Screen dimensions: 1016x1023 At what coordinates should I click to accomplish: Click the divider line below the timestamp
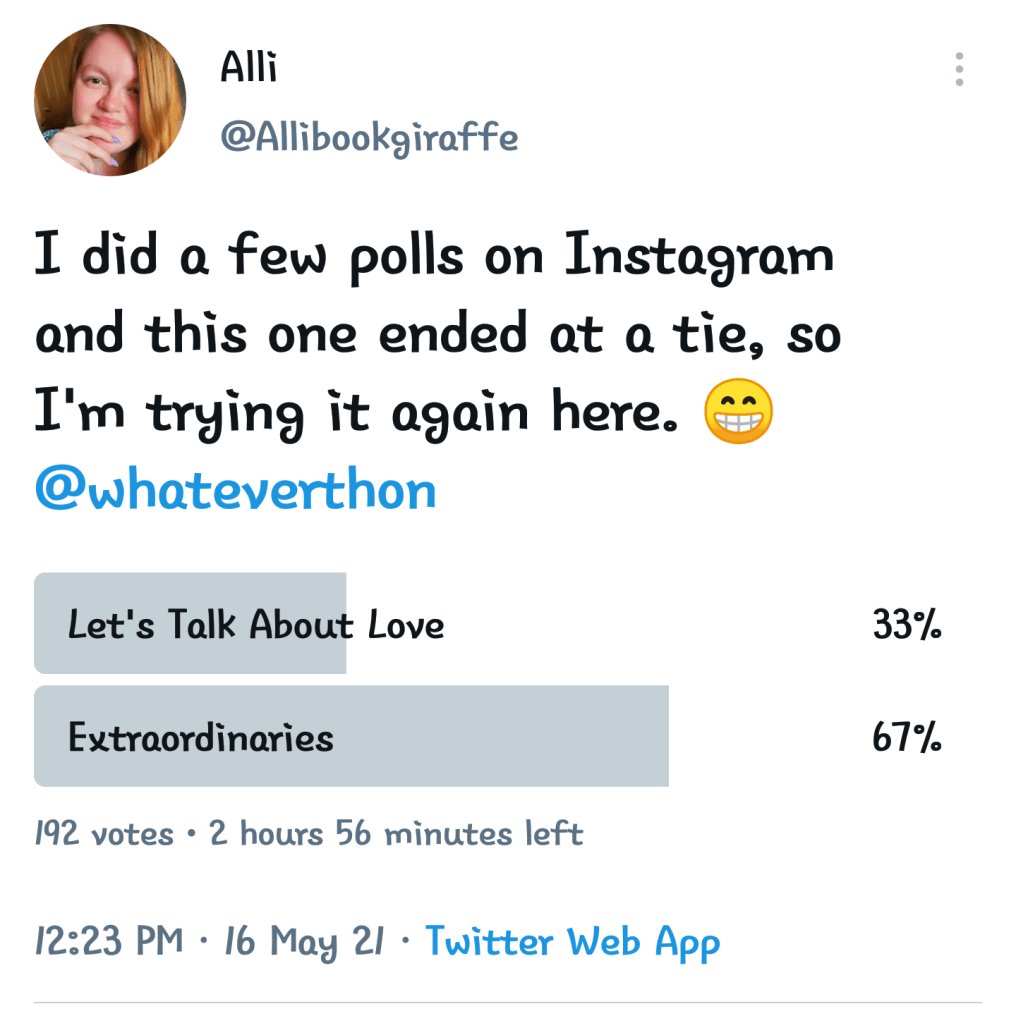click(x=508, y=1001)
